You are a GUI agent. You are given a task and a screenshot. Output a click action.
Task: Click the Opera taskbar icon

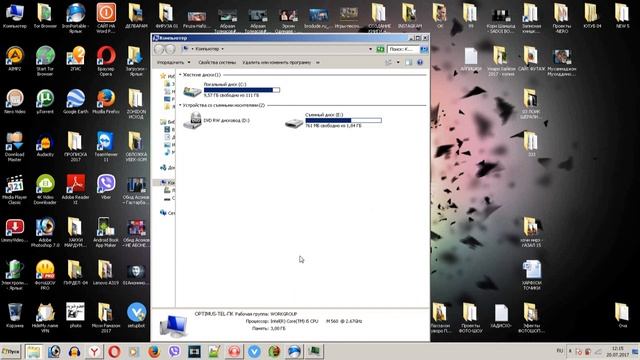[x=114, y=351]
